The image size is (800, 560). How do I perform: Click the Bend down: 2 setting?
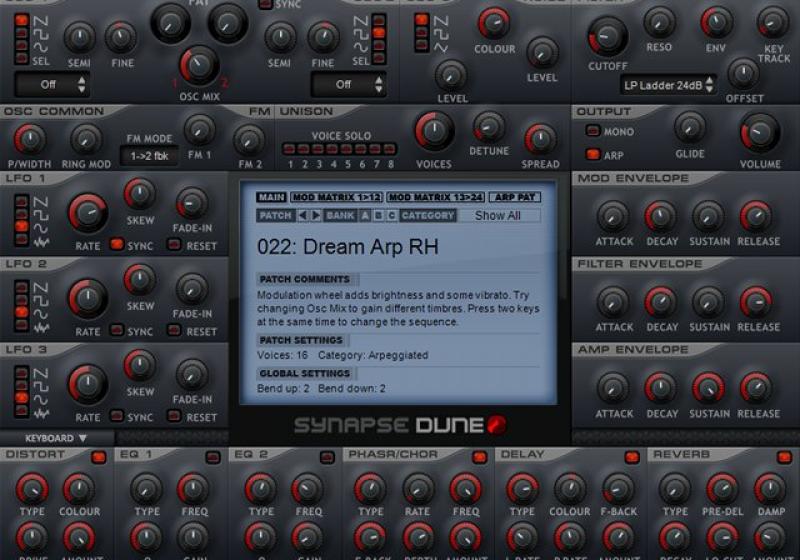coord(352,389)
